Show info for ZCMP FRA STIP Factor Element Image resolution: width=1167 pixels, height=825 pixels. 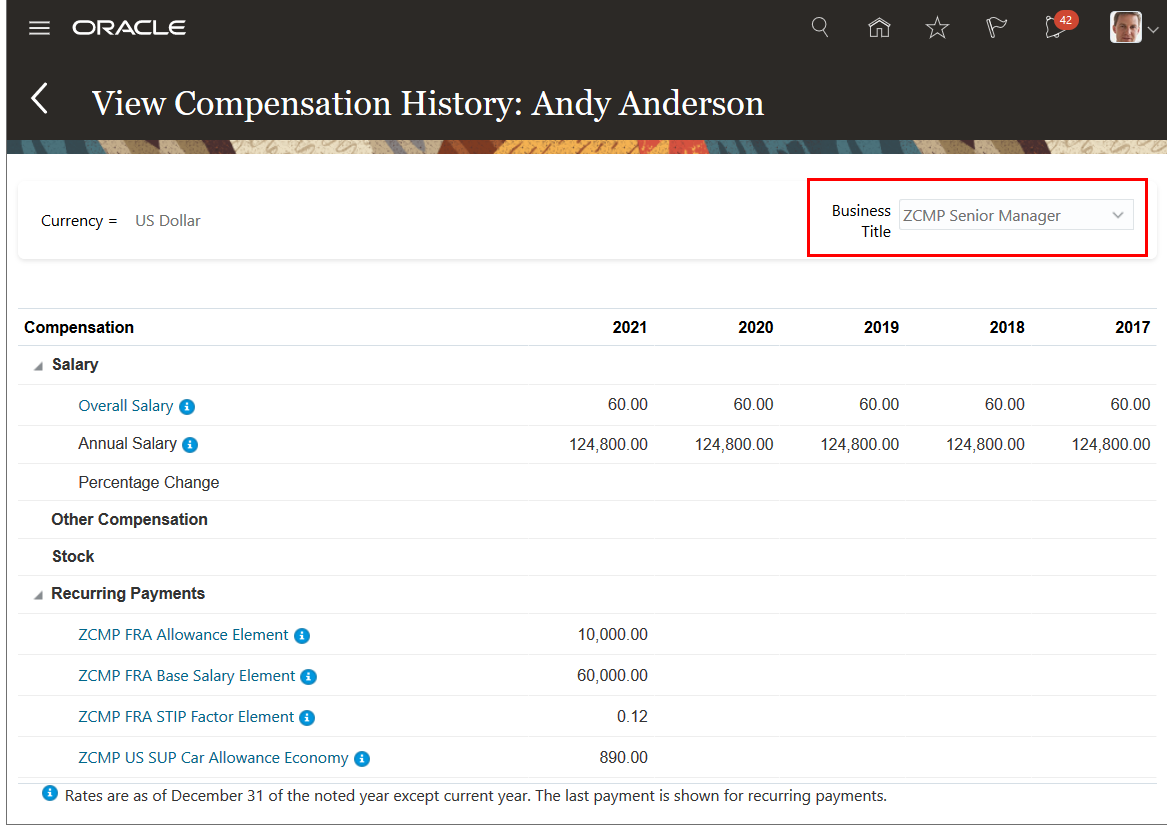[x=307, y=718]
